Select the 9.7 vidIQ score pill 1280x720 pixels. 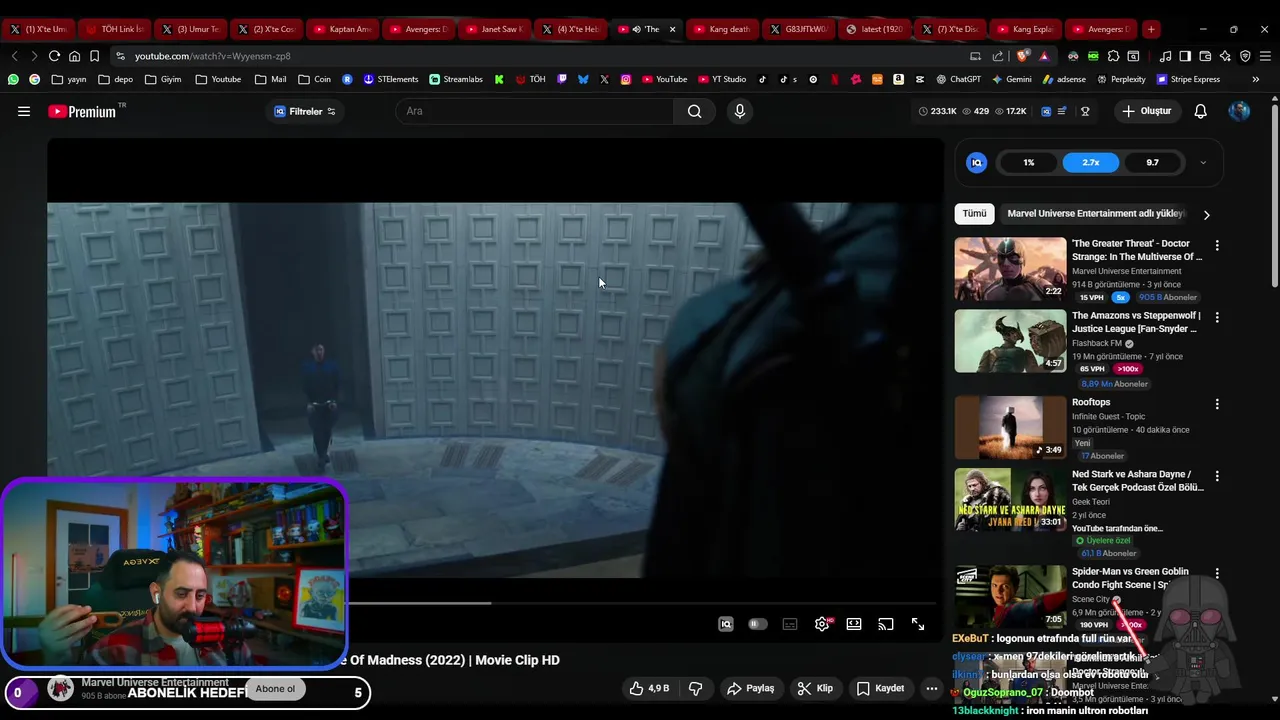(1153, 162)
